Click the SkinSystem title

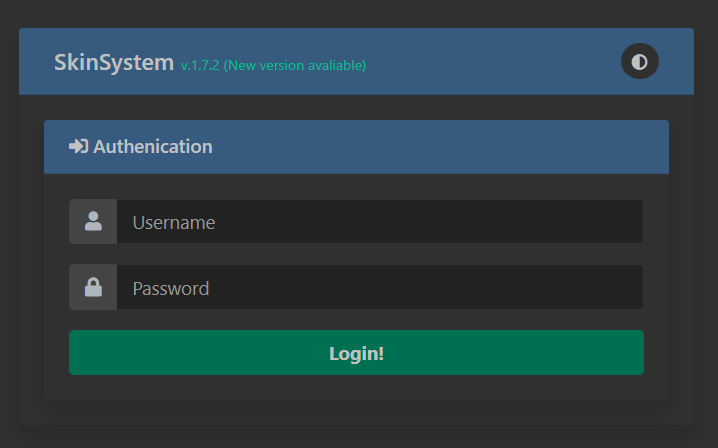(x=114, y=62)
